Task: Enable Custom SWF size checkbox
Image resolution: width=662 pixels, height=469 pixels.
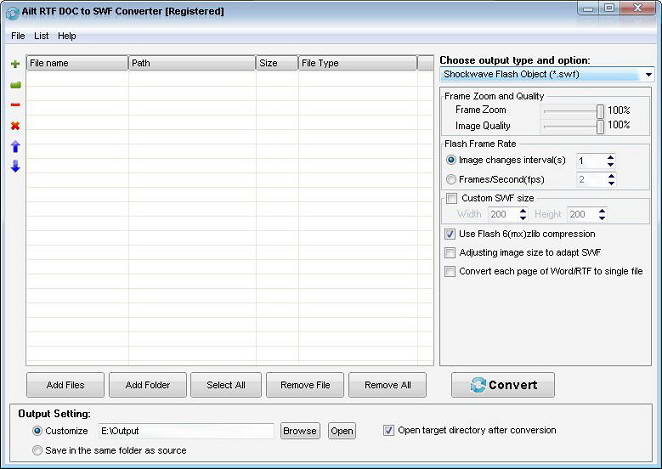Action: [451, 198]
